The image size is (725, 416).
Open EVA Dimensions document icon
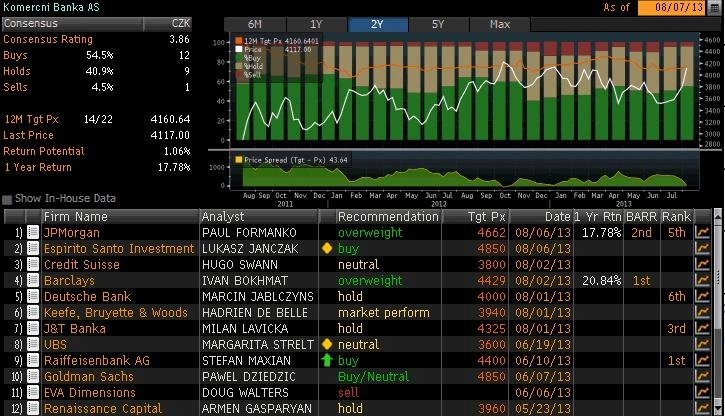point(33,392)
